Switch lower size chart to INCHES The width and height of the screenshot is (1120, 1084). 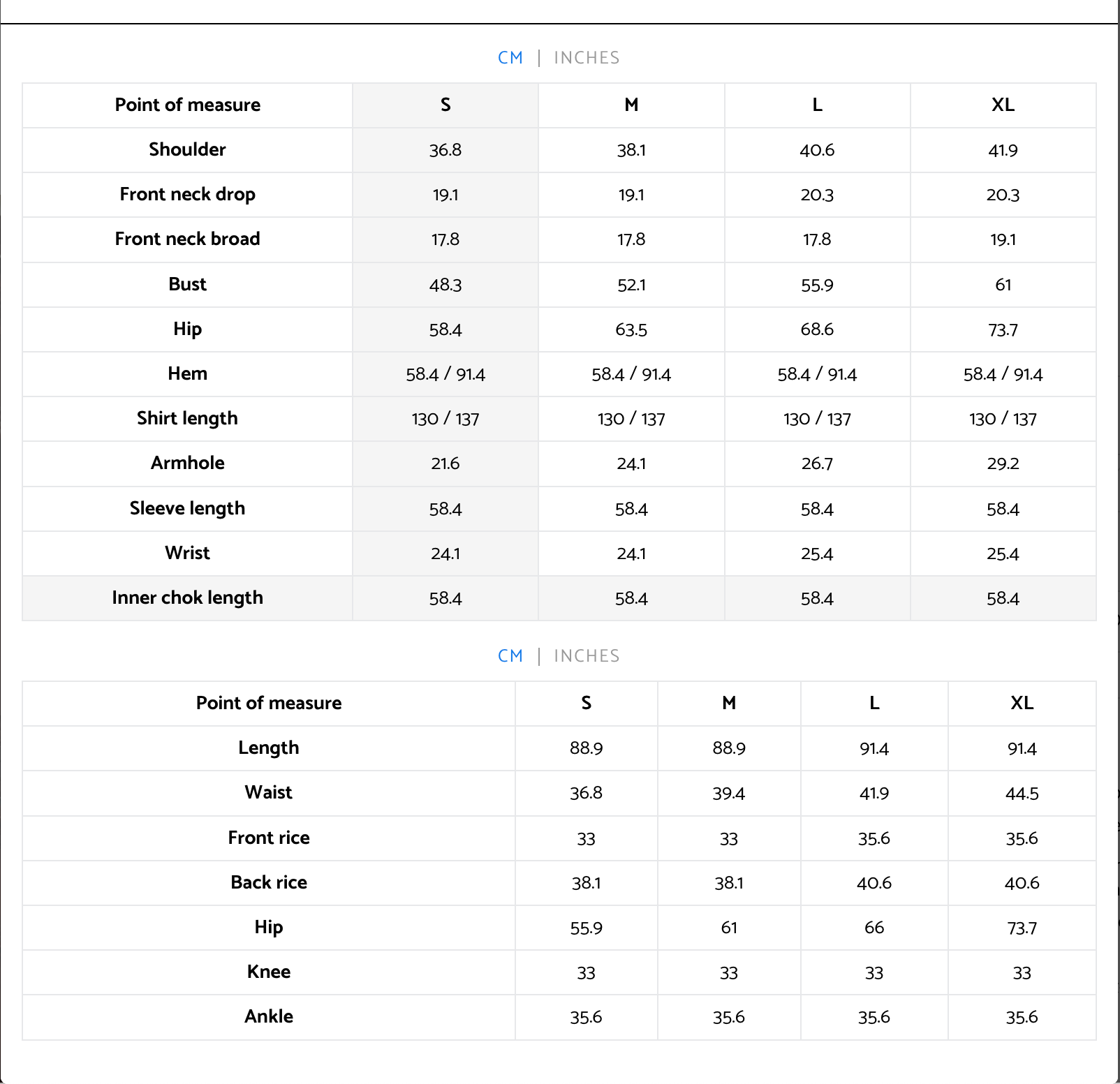pos(587,656)
